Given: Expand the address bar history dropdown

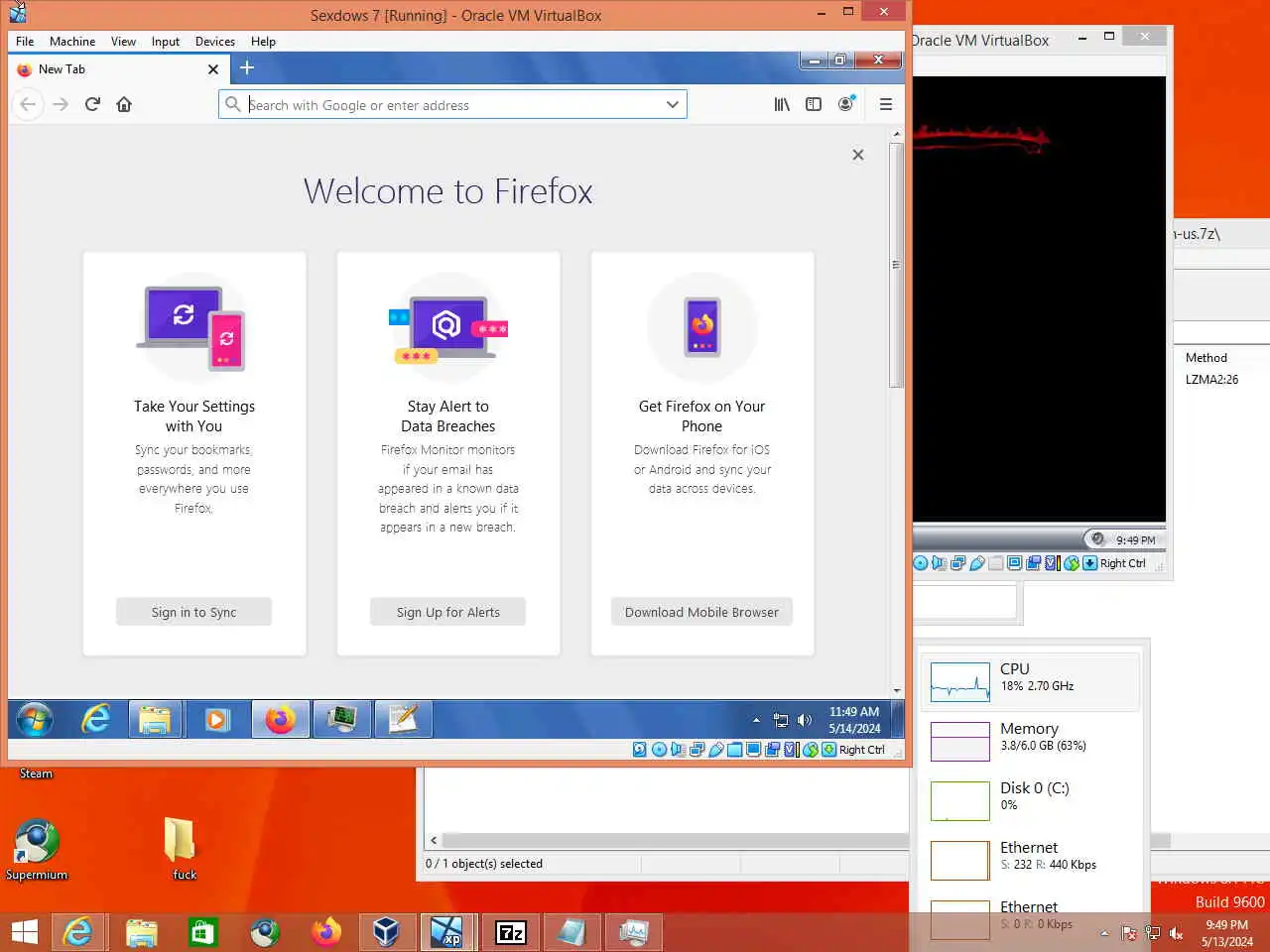Looking at the screenshot, I should pyautogui.click(x=673, y=104).
